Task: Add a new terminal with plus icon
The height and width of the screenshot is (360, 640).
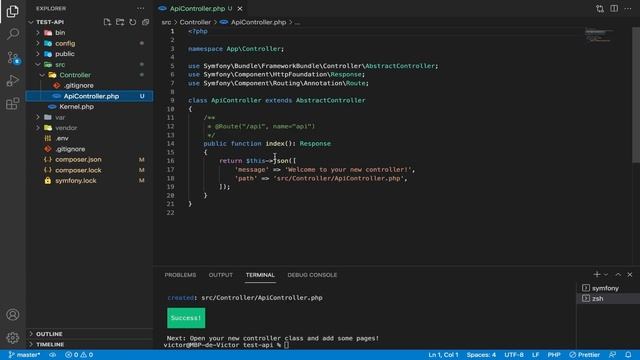Action: pyautogui.click(x=597, y=274)
